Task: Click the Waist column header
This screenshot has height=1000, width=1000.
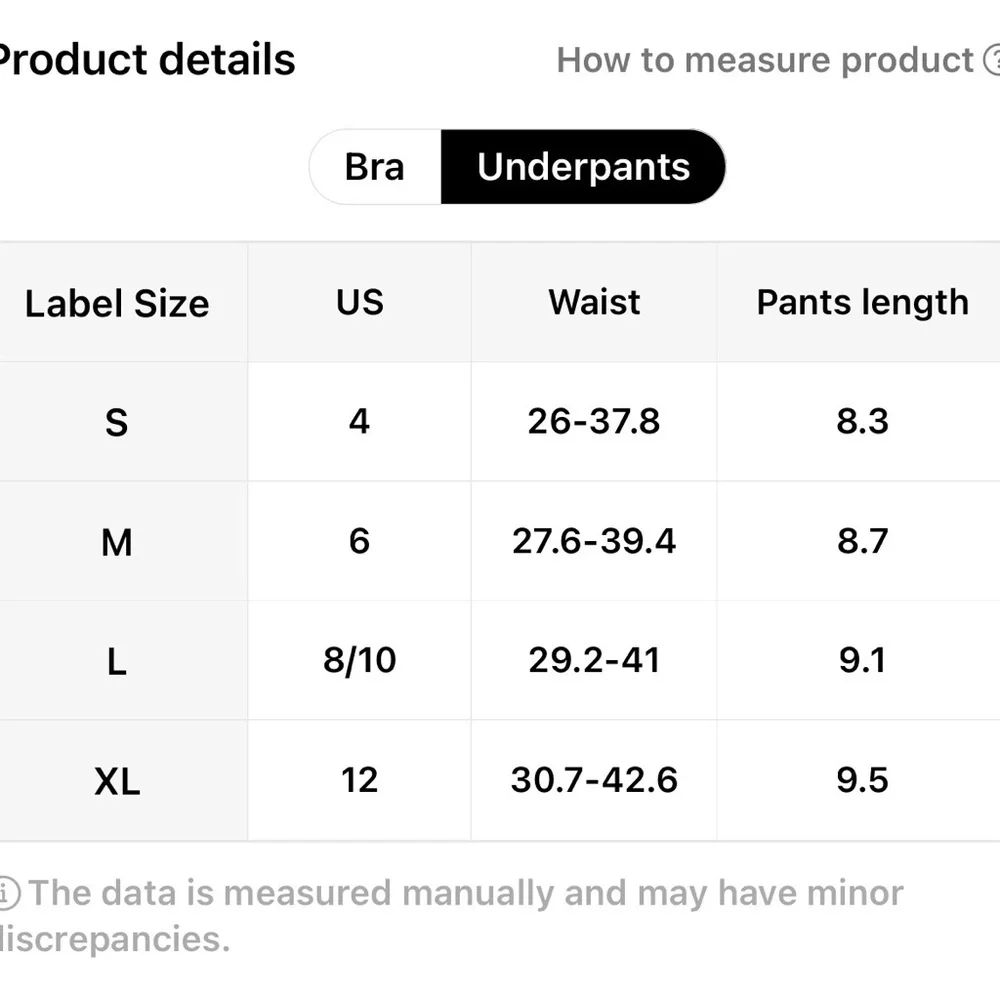Action: (x=594, y=302)
